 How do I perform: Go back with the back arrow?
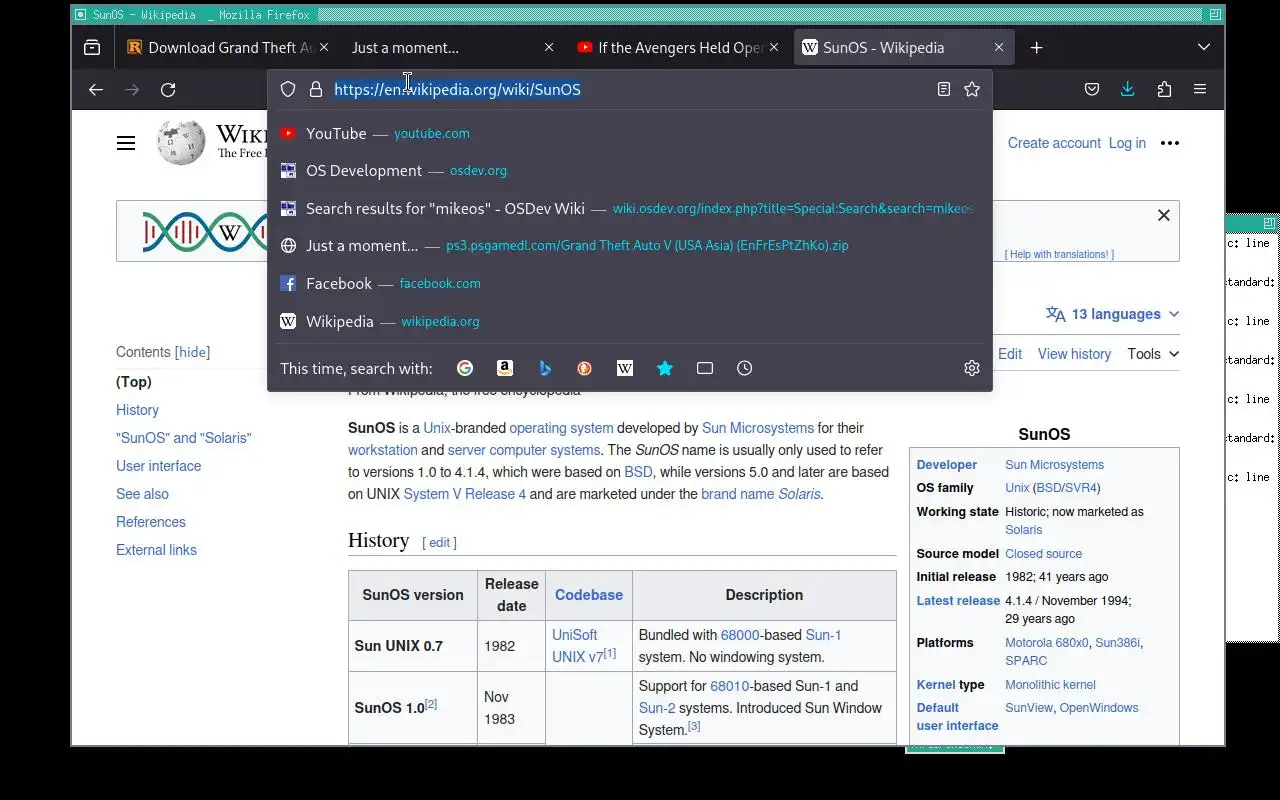[96, 89]
